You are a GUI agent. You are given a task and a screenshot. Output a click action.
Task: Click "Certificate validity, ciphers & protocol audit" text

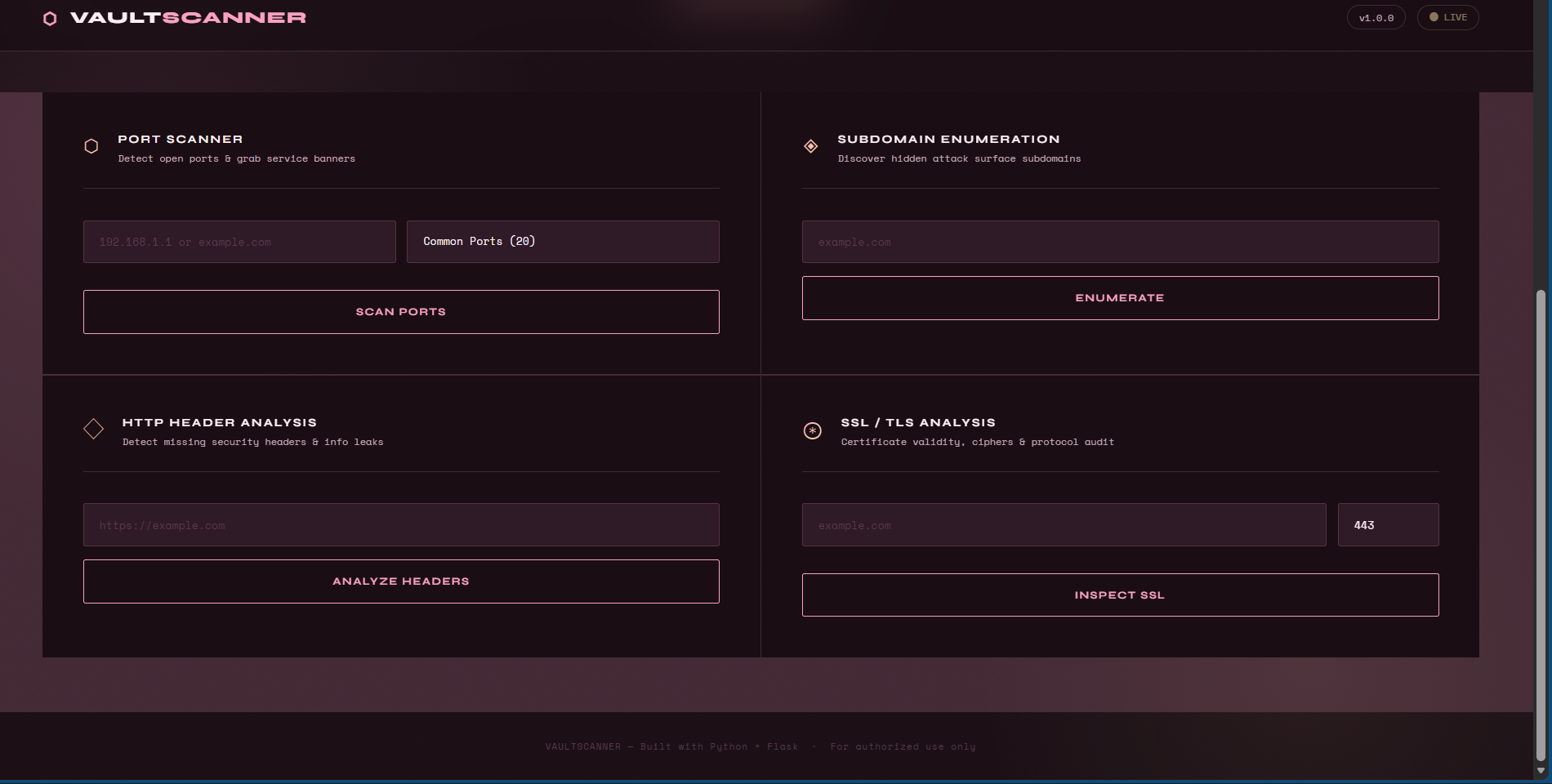(978, 443)
